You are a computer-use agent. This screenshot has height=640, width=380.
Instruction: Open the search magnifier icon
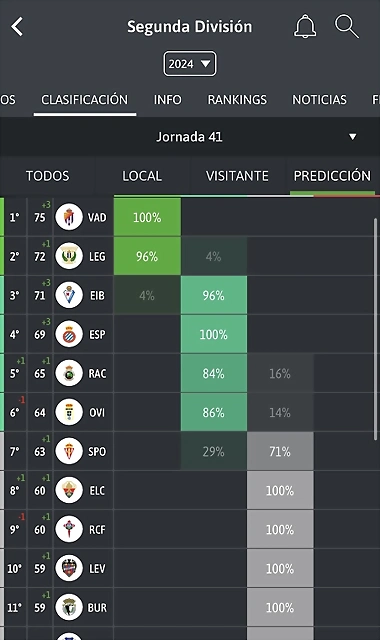pos(347,27)
